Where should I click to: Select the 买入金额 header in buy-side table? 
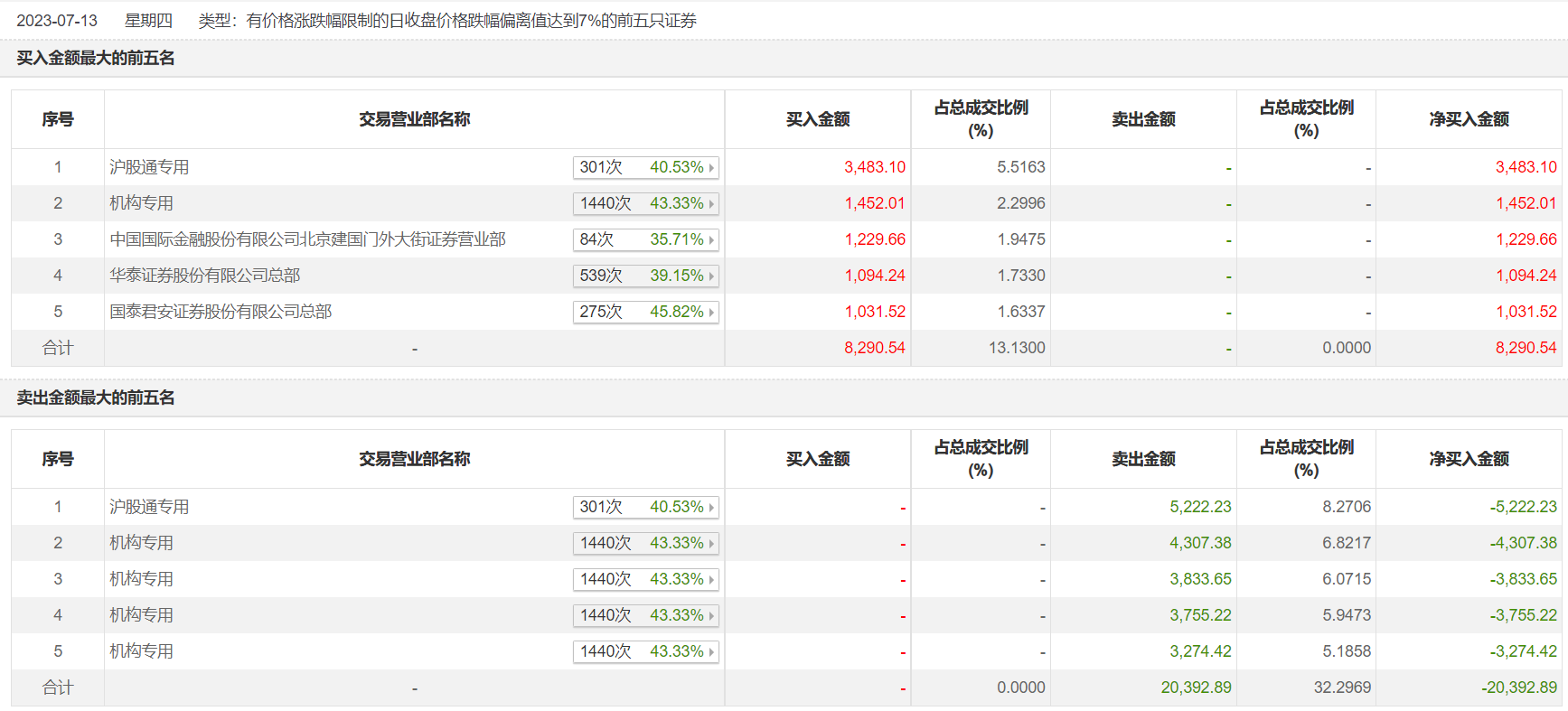(818, 119)
